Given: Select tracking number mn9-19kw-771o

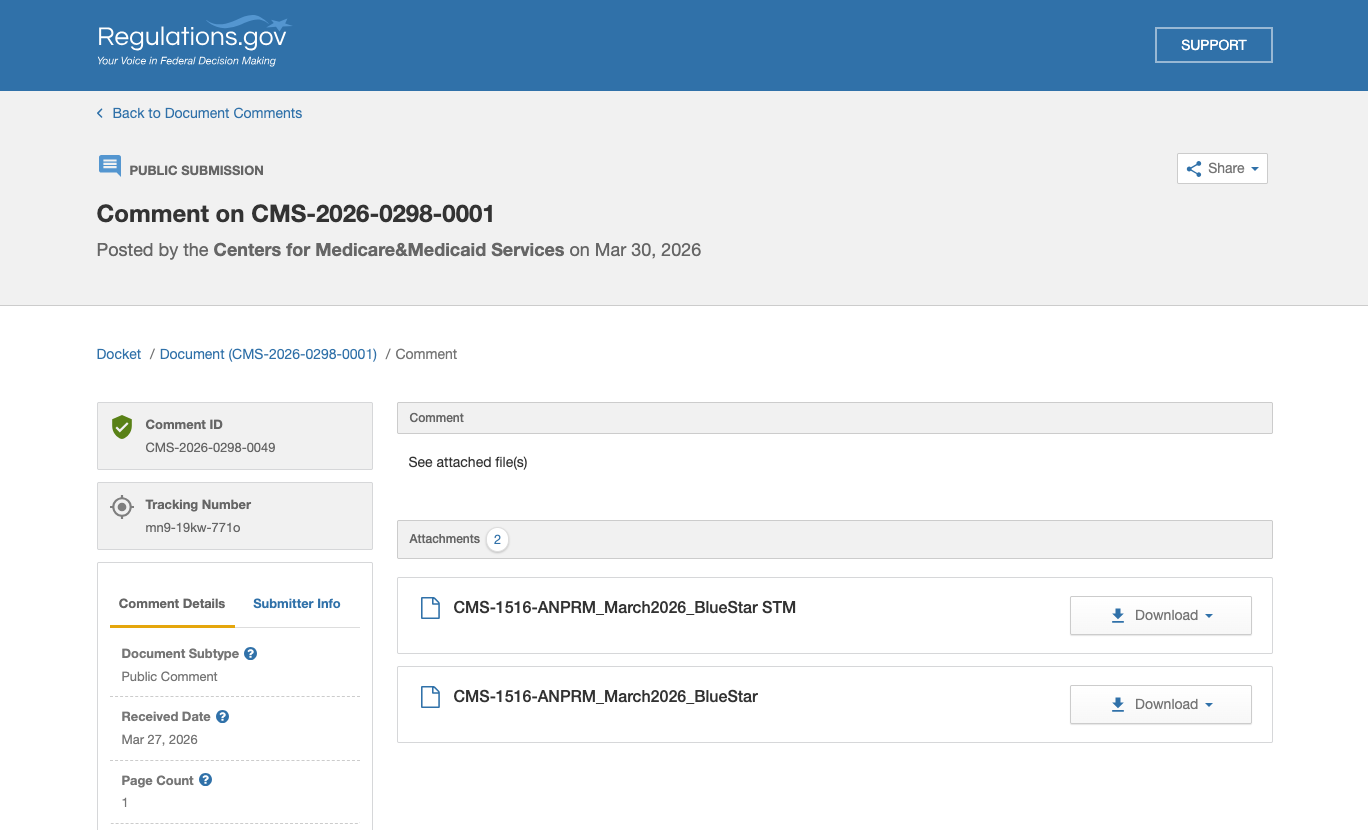Looking at the screenshot, I should [x=193, y=527].
